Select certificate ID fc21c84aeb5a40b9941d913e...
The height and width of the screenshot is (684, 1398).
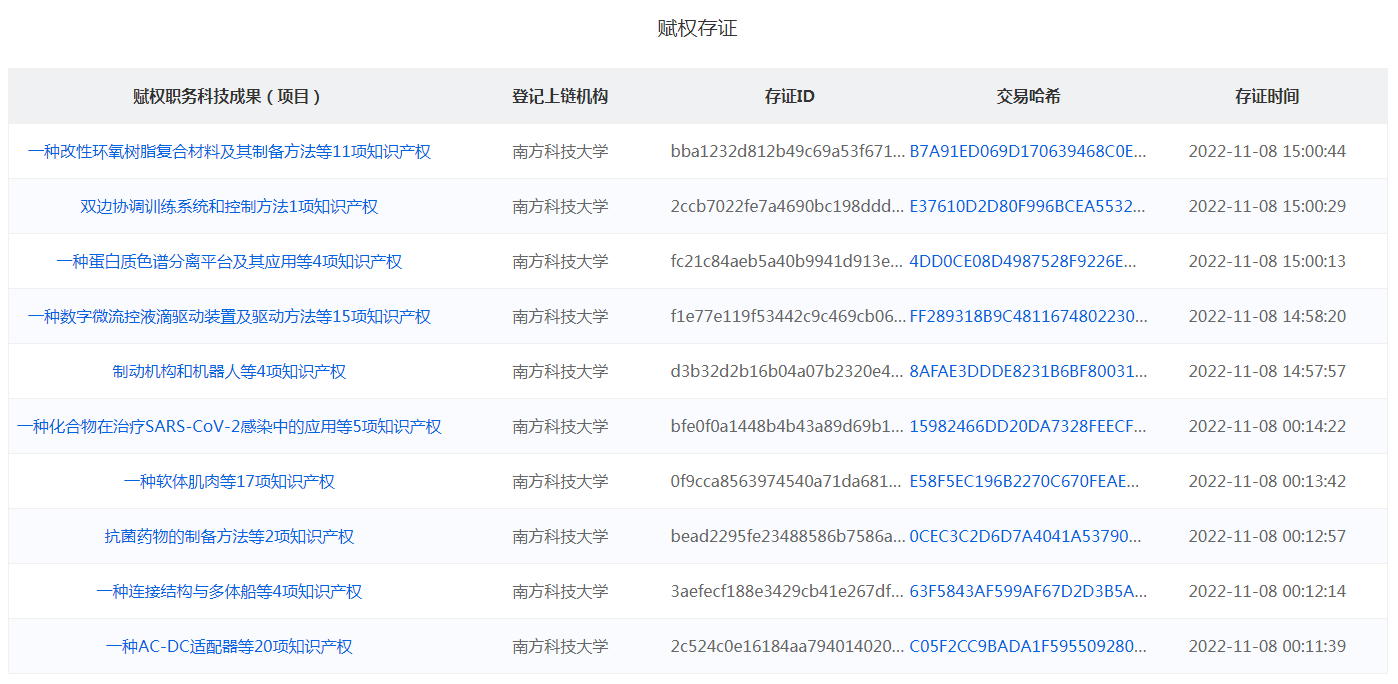(788, 262)
